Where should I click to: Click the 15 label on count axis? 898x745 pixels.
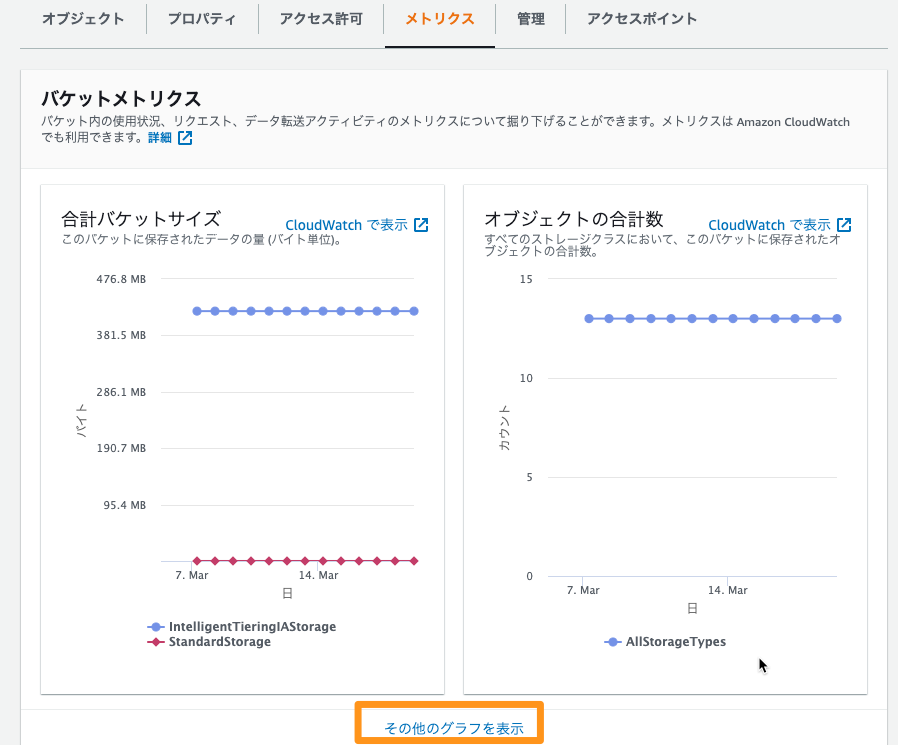[x=526, y=279]
